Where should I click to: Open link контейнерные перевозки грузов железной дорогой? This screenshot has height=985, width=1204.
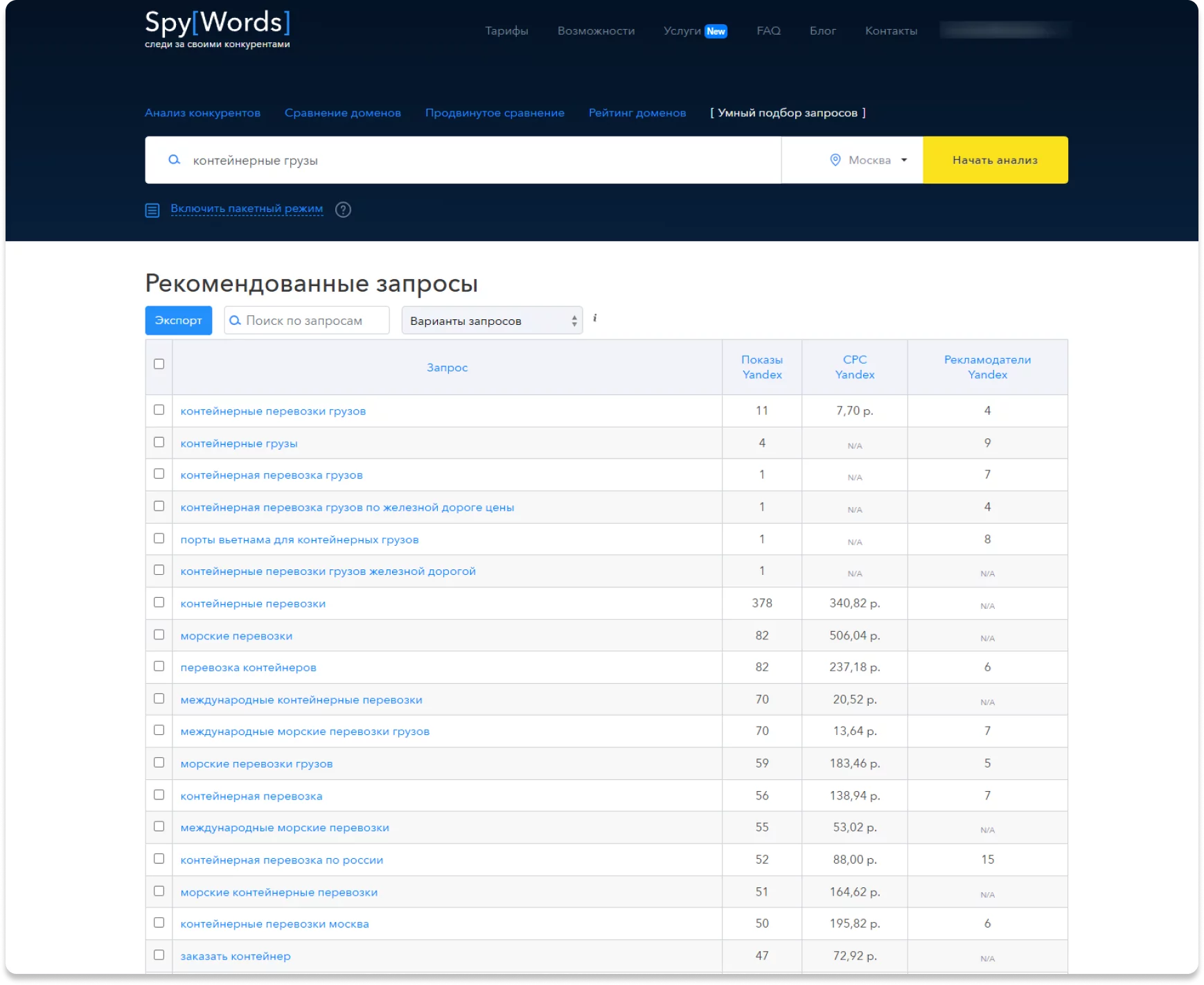point(328,571)
